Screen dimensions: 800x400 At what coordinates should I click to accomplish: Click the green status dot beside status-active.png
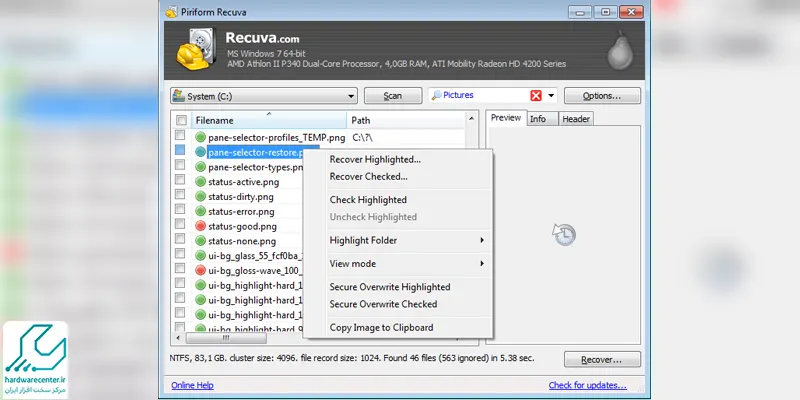(x=201, y=182)
